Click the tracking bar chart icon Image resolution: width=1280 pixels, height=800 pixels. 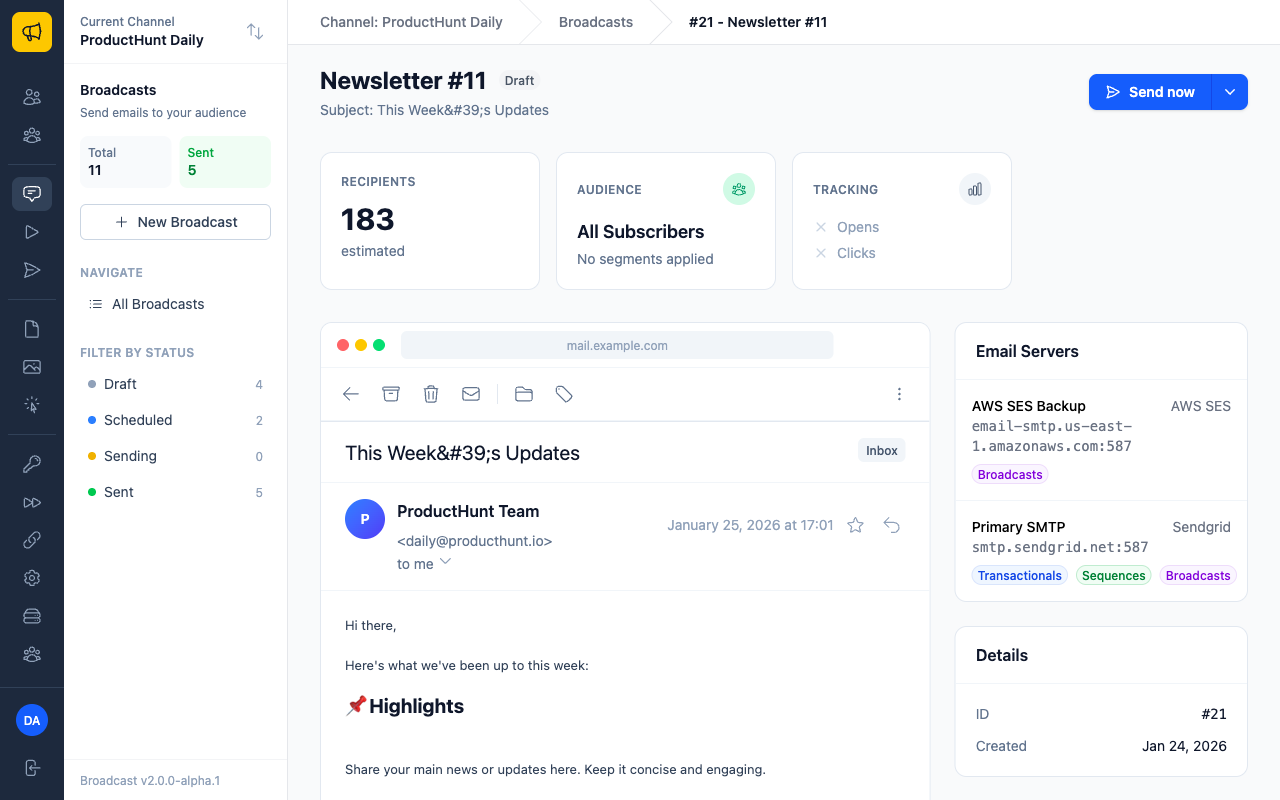click(975, 189)
